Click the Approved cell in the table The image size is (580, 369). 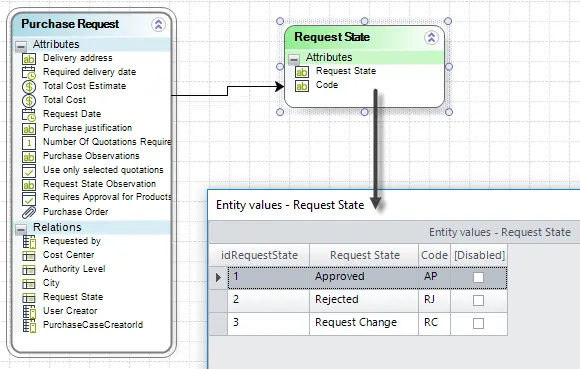point(364,277)
